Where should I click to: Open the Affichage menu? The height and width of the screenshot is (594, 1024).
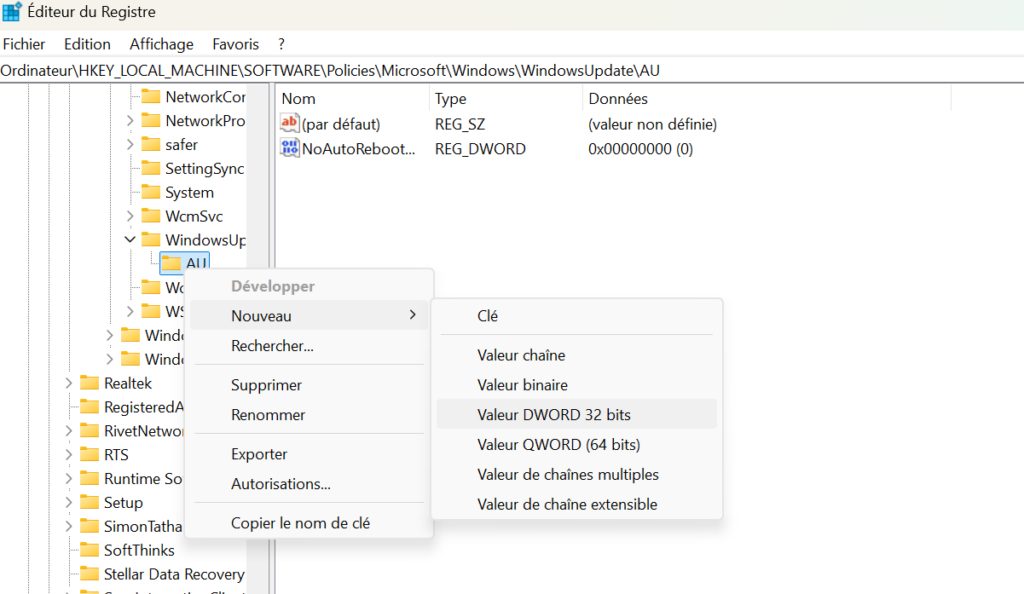[161, 44]
